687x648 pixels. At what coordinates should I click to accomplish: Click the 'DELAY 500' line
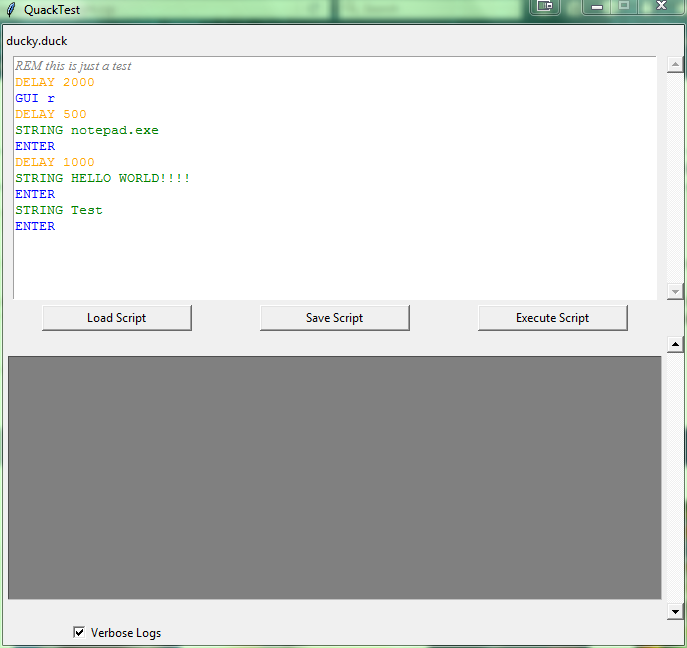pos(51,114)
